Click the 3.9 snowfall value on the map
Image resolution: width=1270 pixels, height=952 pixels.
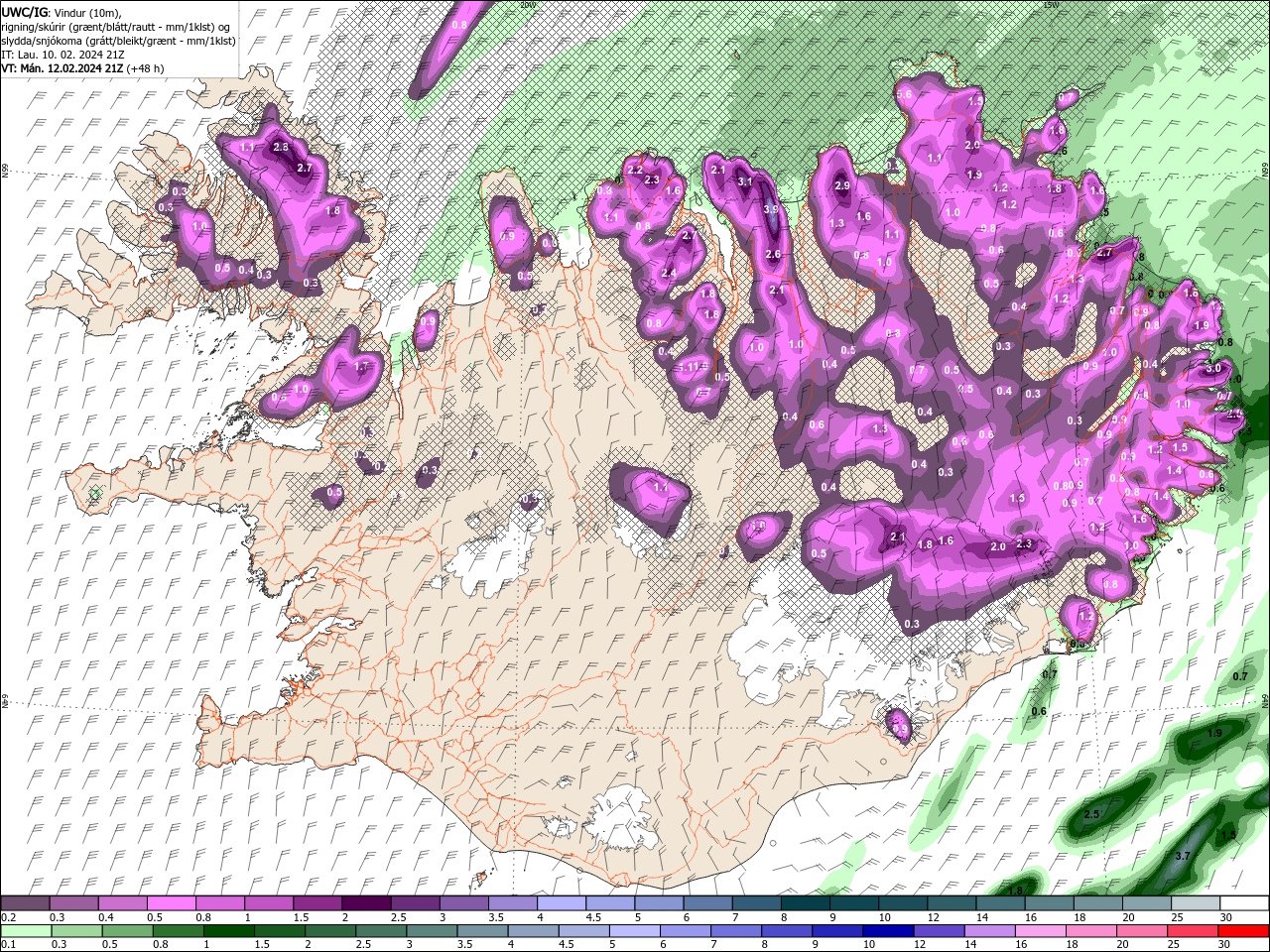click(771, 210)
